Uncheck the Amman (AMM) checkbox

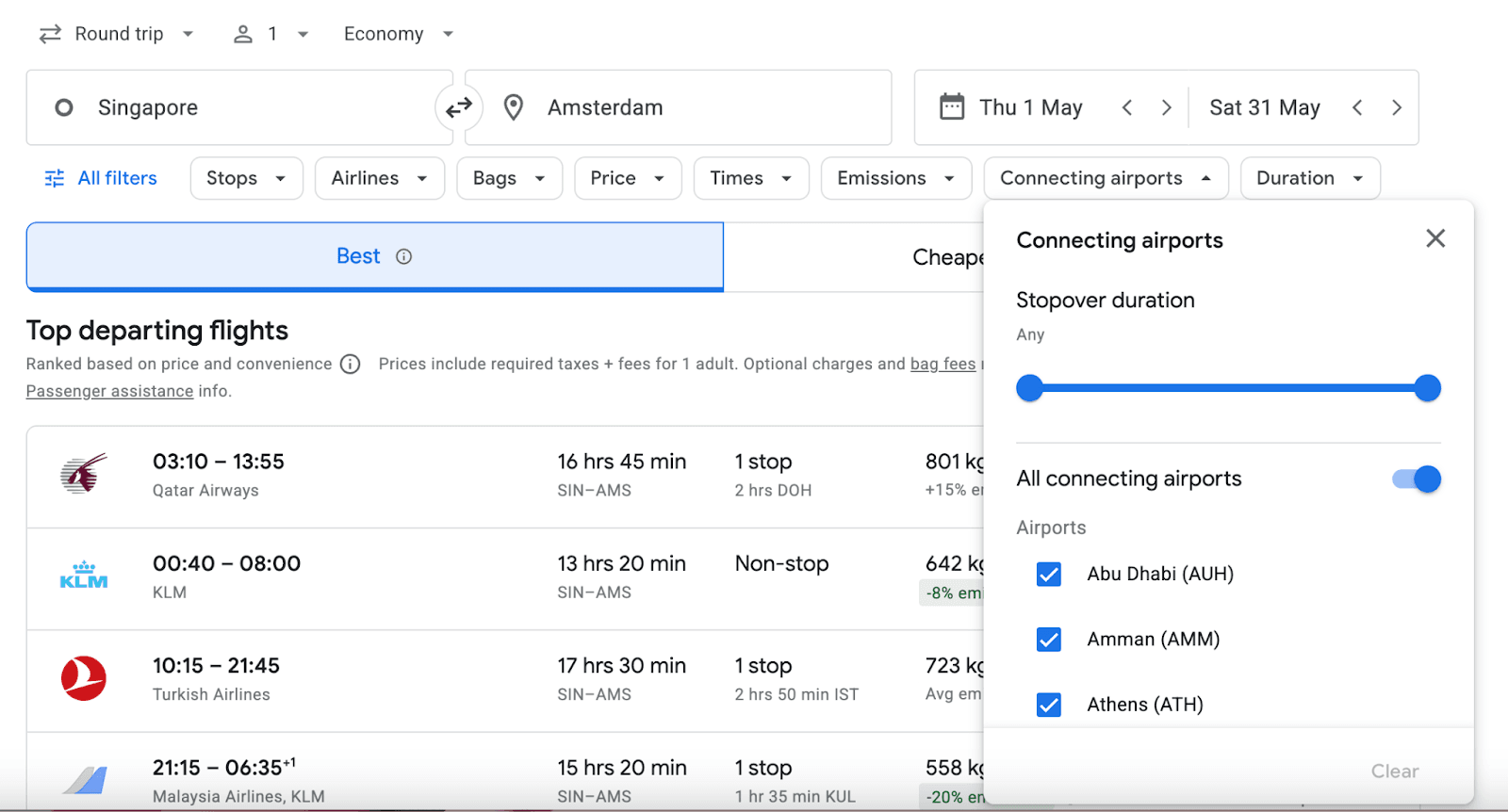pos(1048,640)
